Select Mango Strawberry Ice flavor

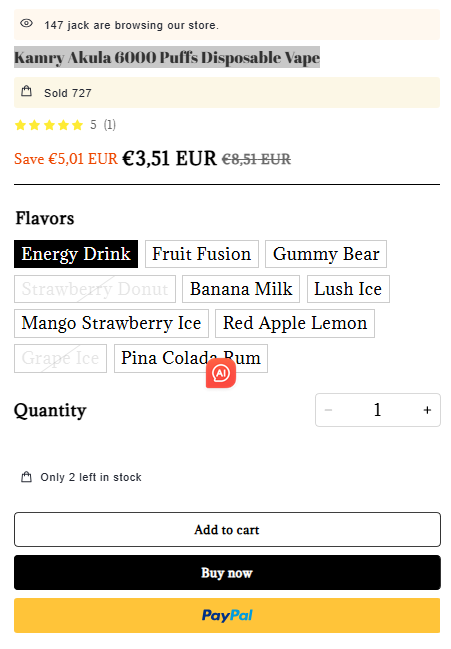click(111, 323)
